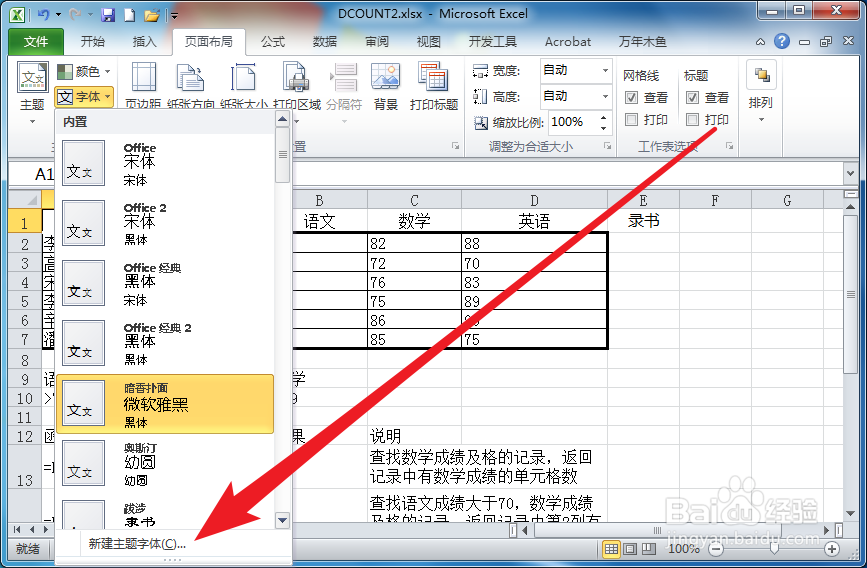Select the 奥斯汀 幼圆 font theme
This screenshot has width=867, height=568.
[x=165, y=463]
